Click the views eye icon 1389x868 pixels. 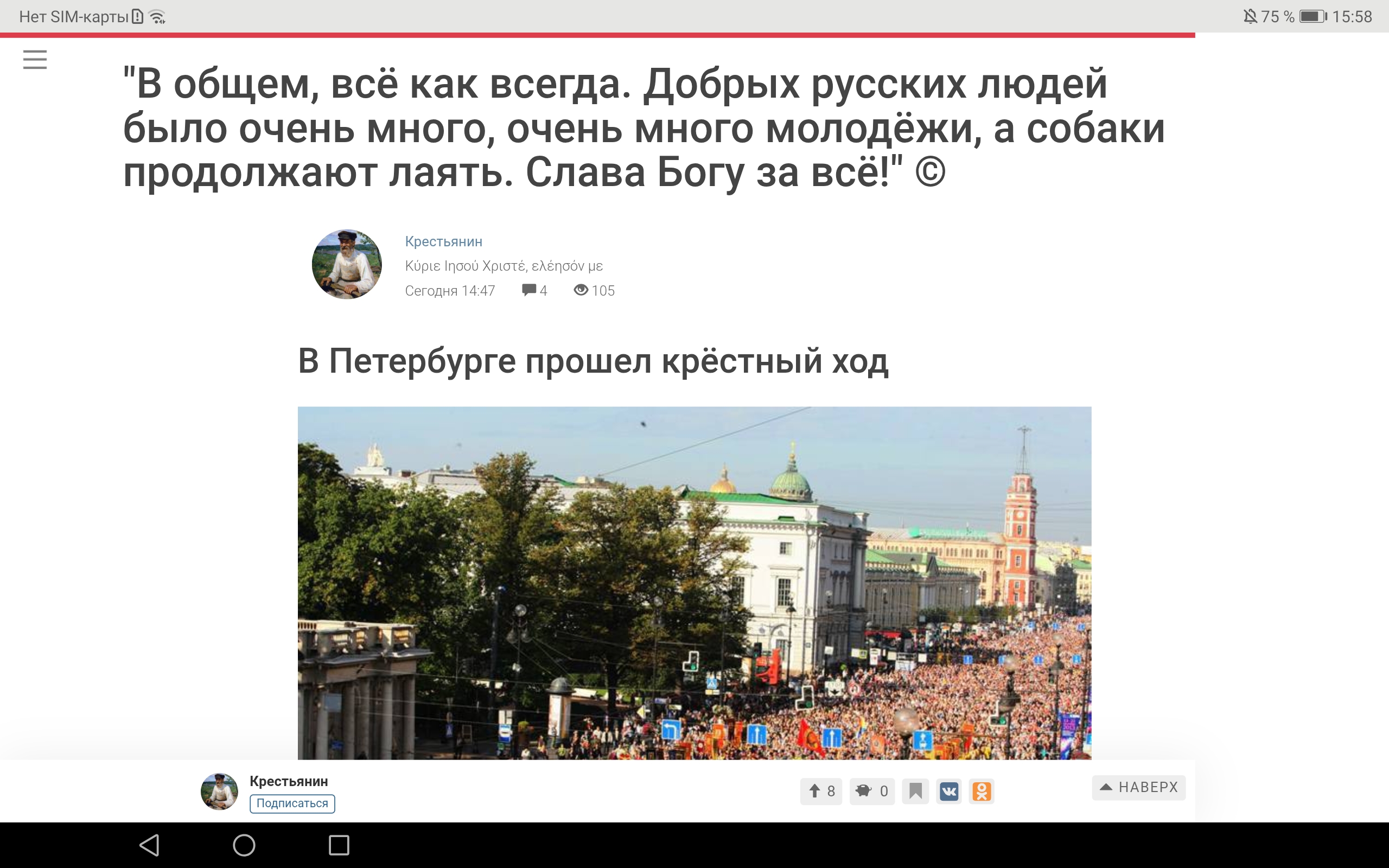tap(581, 290)
